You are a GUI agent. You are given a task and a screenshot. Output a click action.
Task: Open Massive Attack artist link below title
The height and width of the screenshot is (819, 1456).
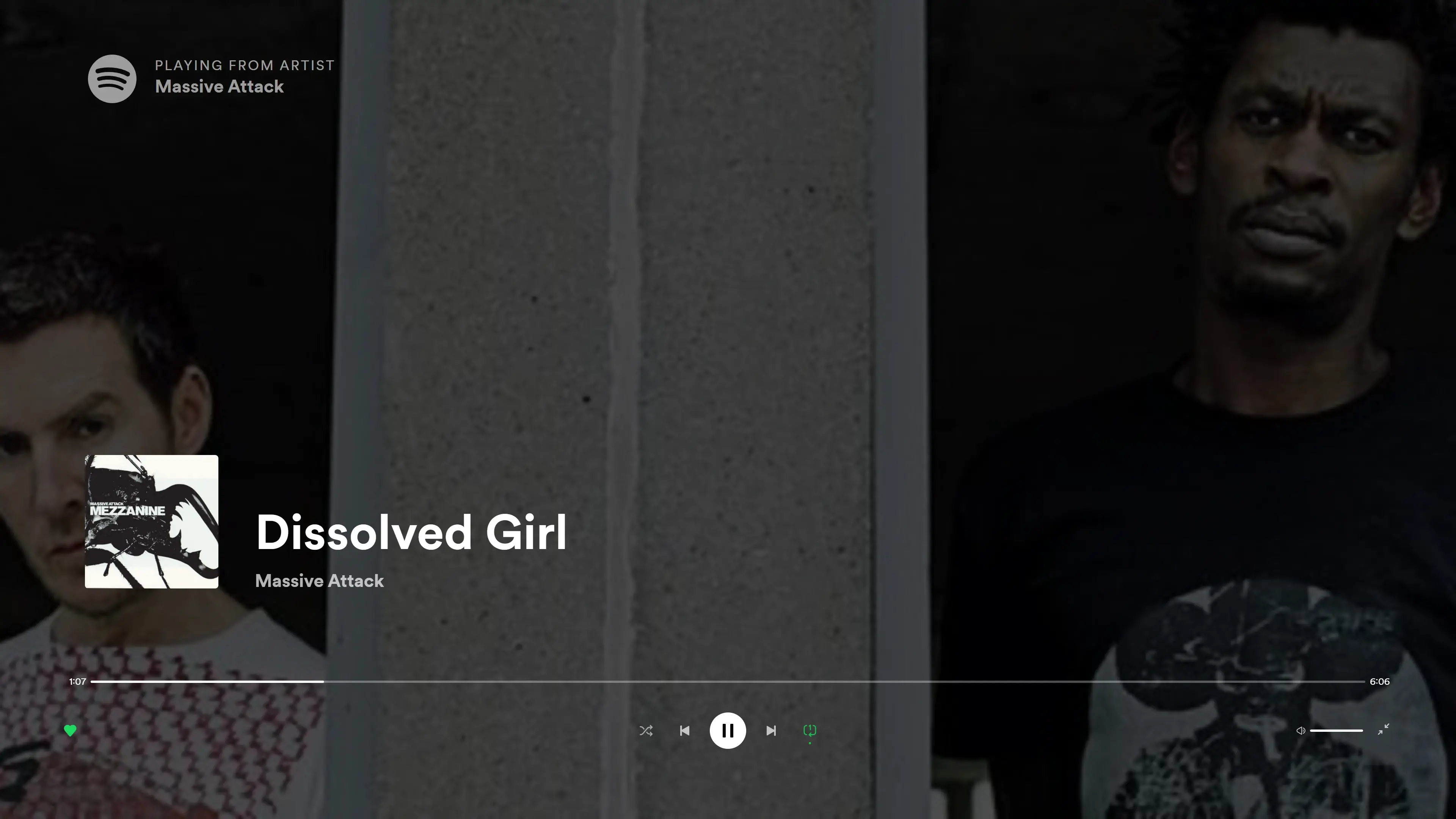click(319, 581)
